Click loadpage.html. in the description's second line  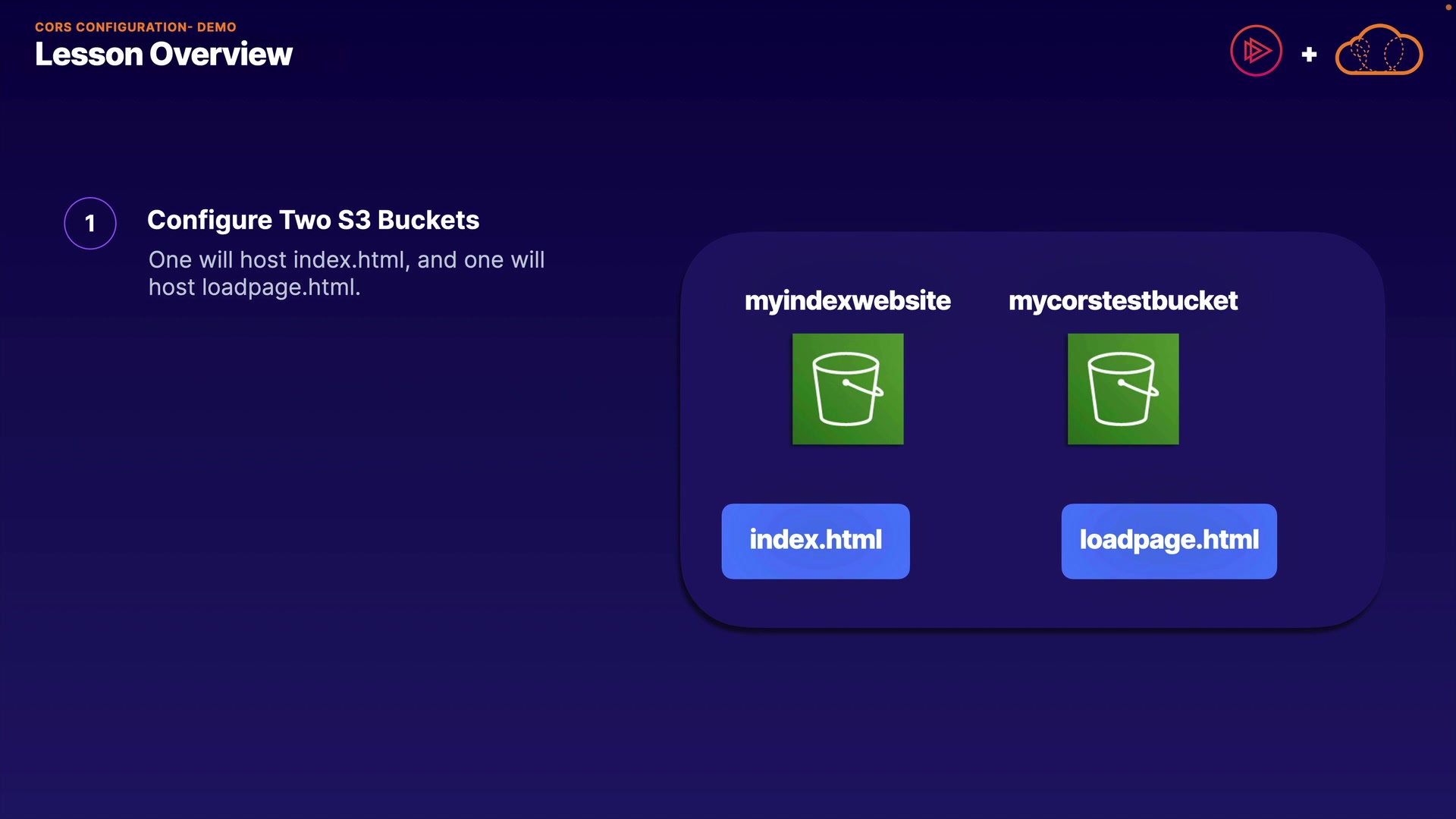[x=281, y=287]
